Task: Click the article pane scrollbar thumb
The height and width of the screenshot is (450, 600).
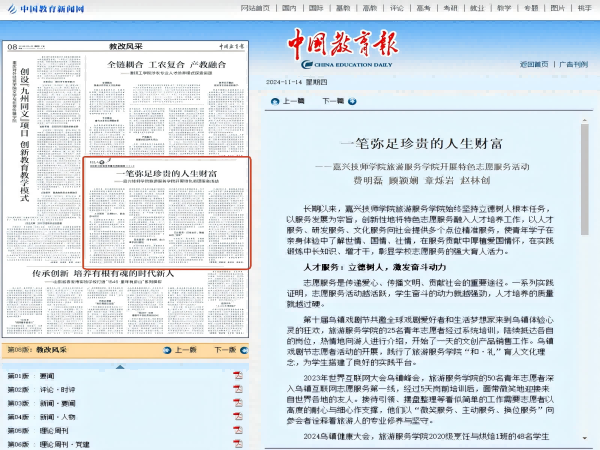Action: click(584, 179)
